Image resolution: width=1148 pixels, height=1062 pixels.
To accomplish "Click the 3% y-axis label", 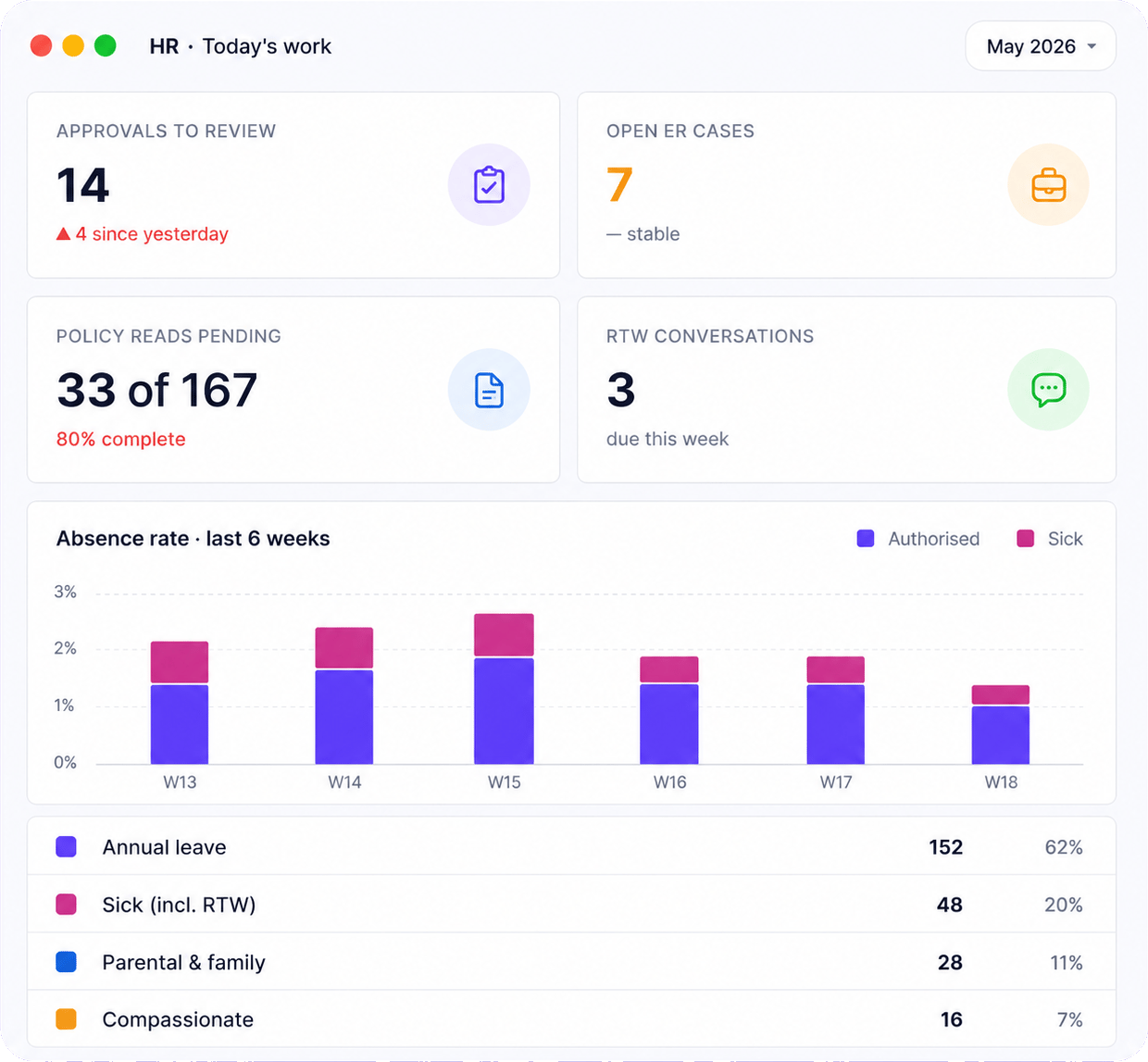I will click(65, 592).
